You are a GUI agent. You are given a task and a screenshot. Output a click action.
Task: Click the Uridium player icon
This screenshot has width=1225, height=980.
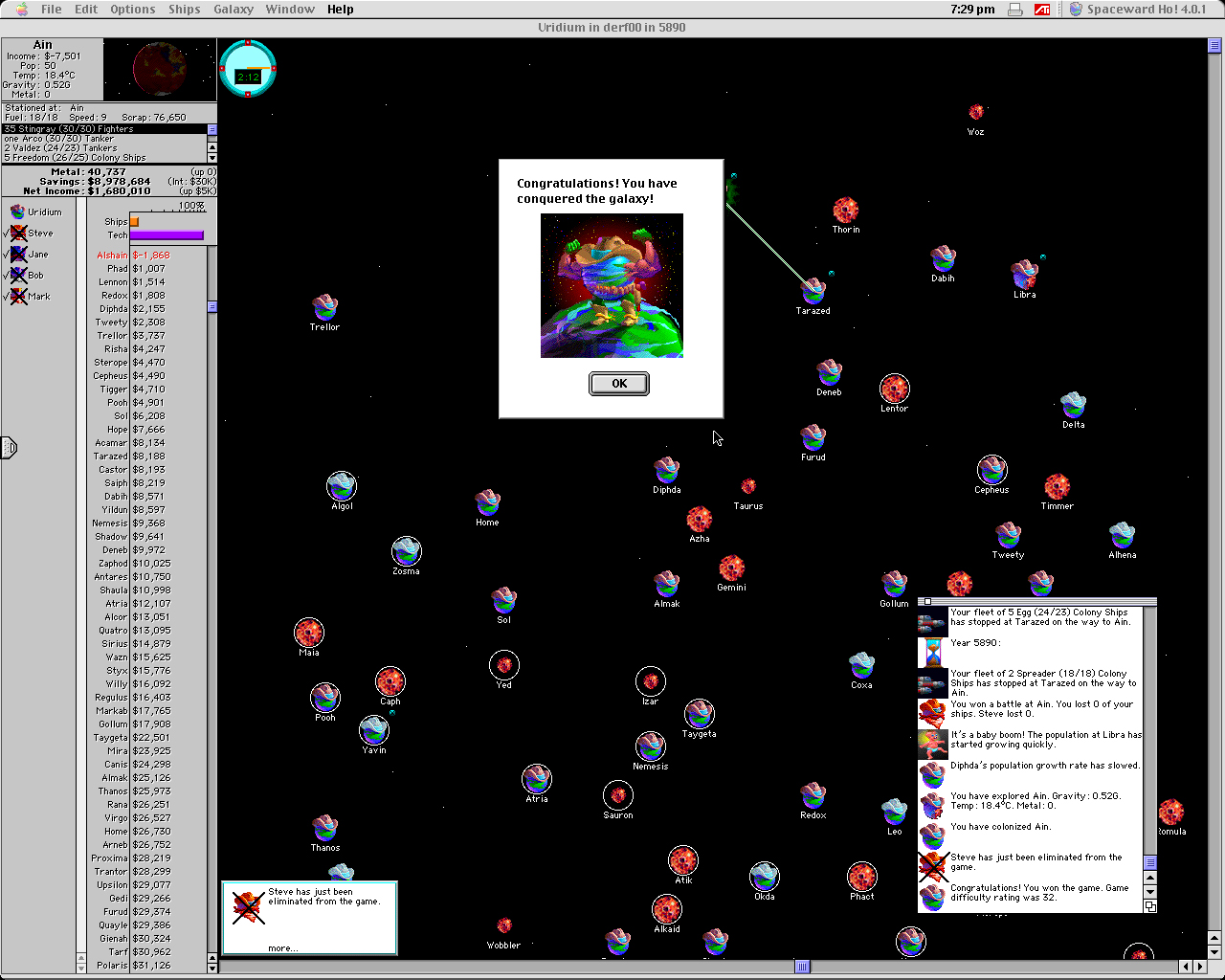(18, 212)
